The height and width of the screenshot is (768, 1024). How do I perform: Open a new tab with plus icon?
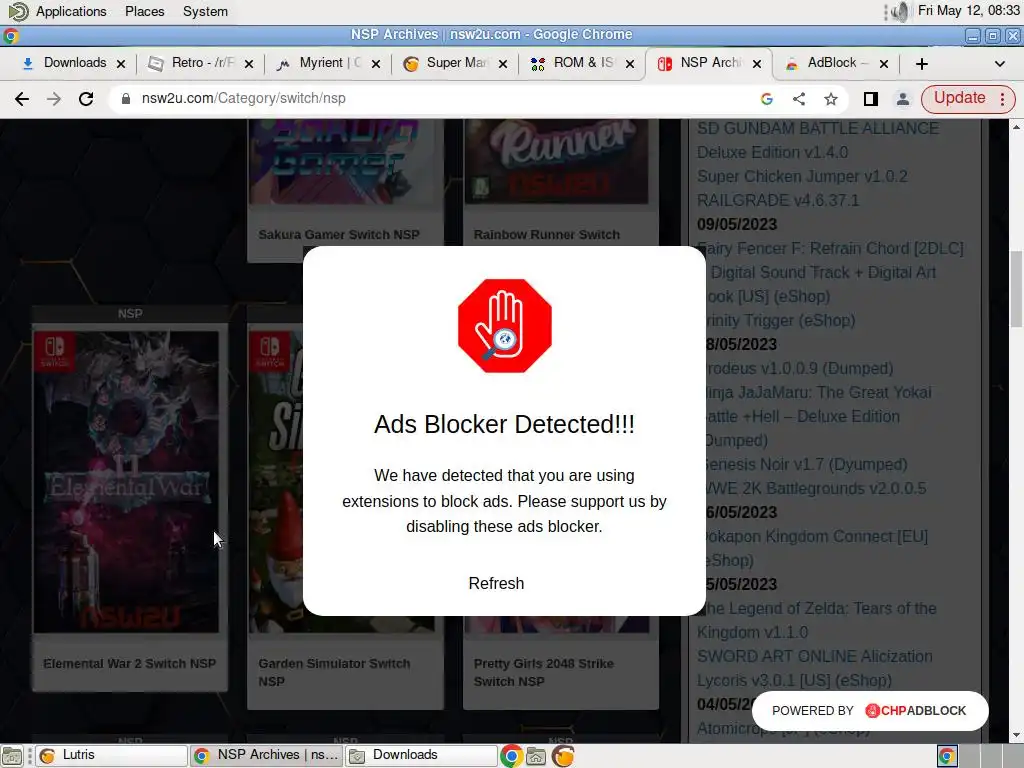click(x=921, y=64)
